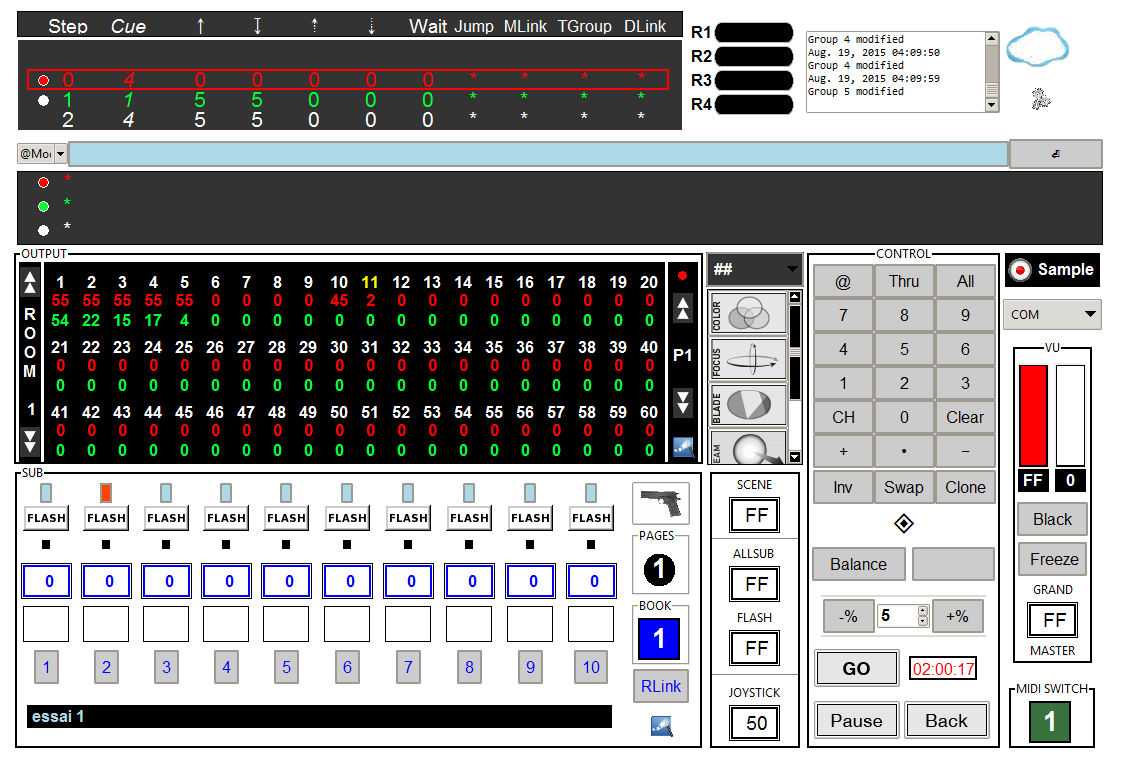Select the BLADE attribute icon
The image size is (1123, 773).
tap(747, 404)
